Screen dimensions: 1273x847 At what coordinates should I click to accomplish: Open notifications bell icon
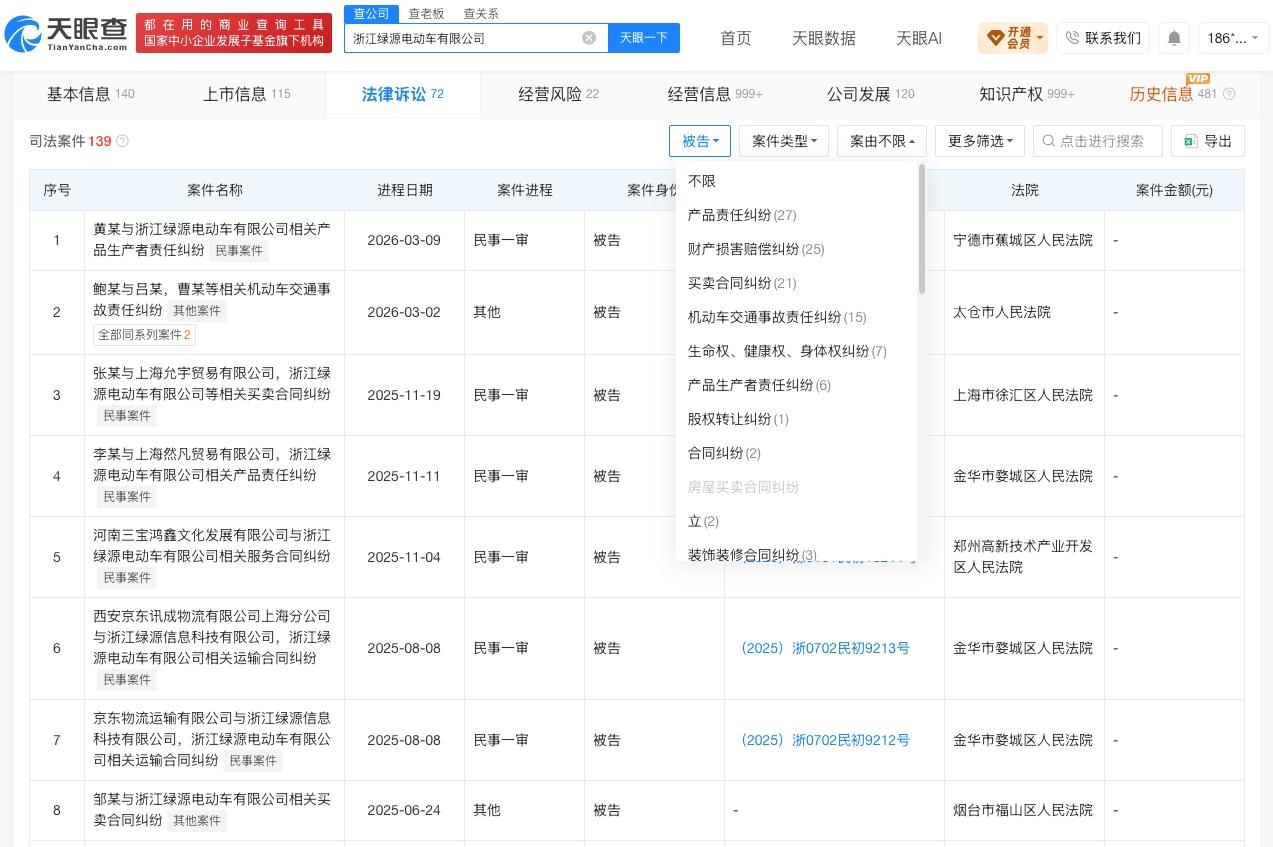pos(1174,38)
